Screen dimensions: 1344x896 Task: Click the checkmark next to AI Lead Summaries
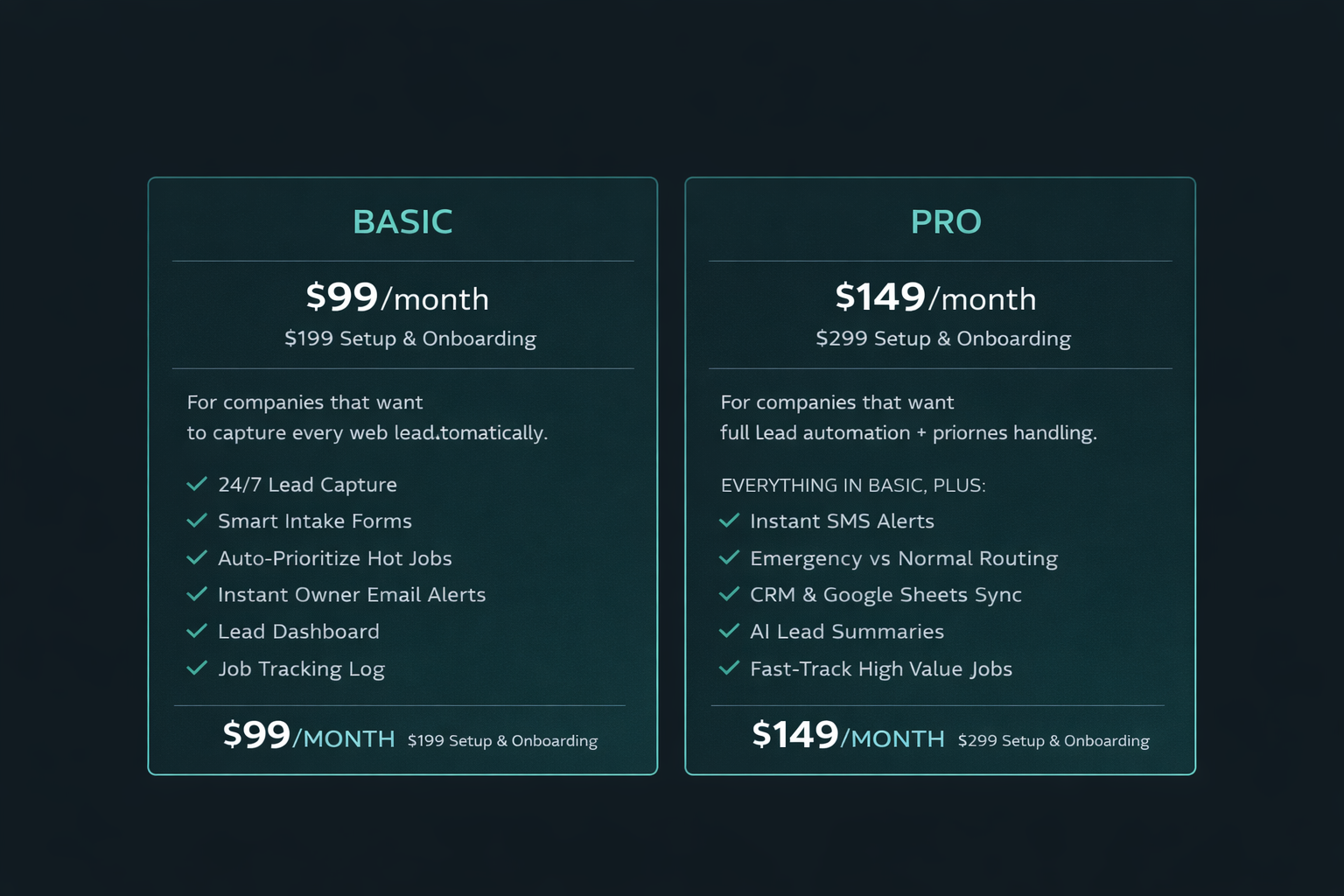[729, 631]
